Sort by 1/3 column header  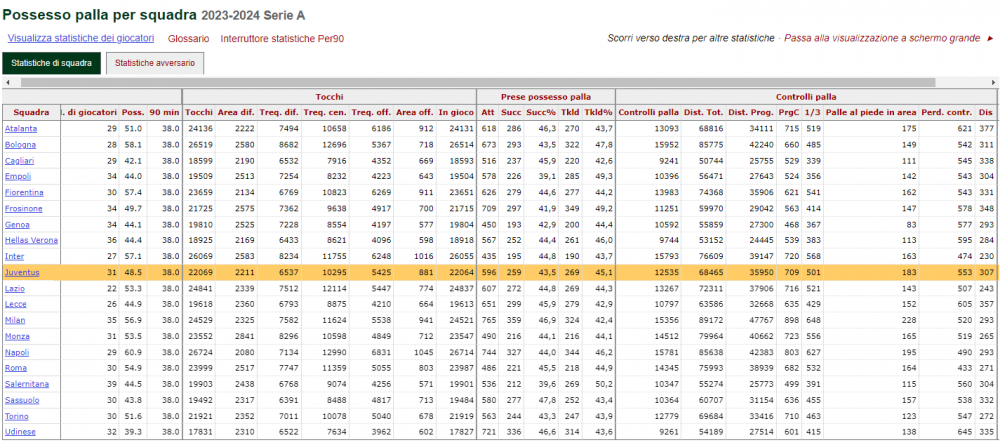click(812, 112)
